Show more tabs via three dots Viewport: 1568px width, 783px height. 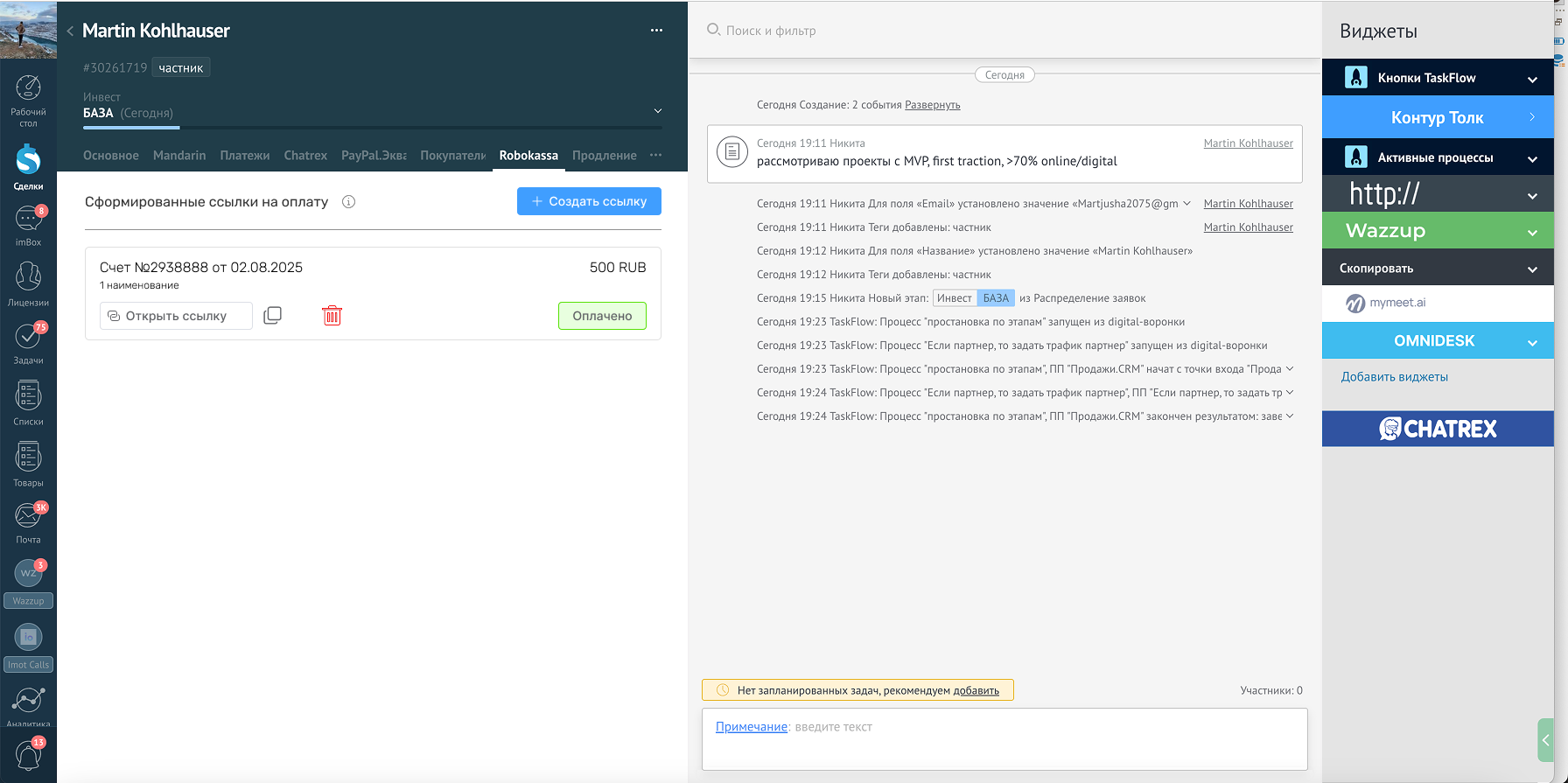coord(656,155)
